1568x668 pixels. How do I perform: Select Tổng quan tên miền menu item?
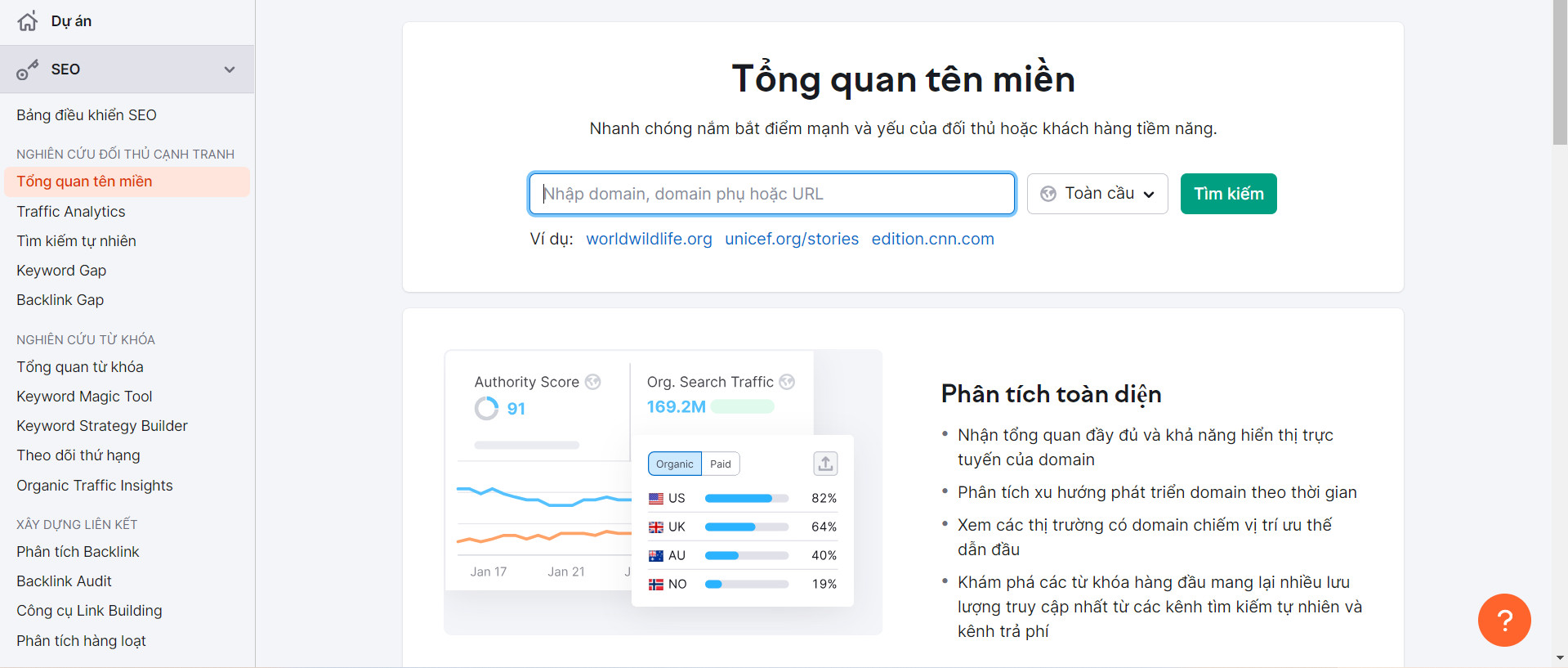tap(127, 182)
